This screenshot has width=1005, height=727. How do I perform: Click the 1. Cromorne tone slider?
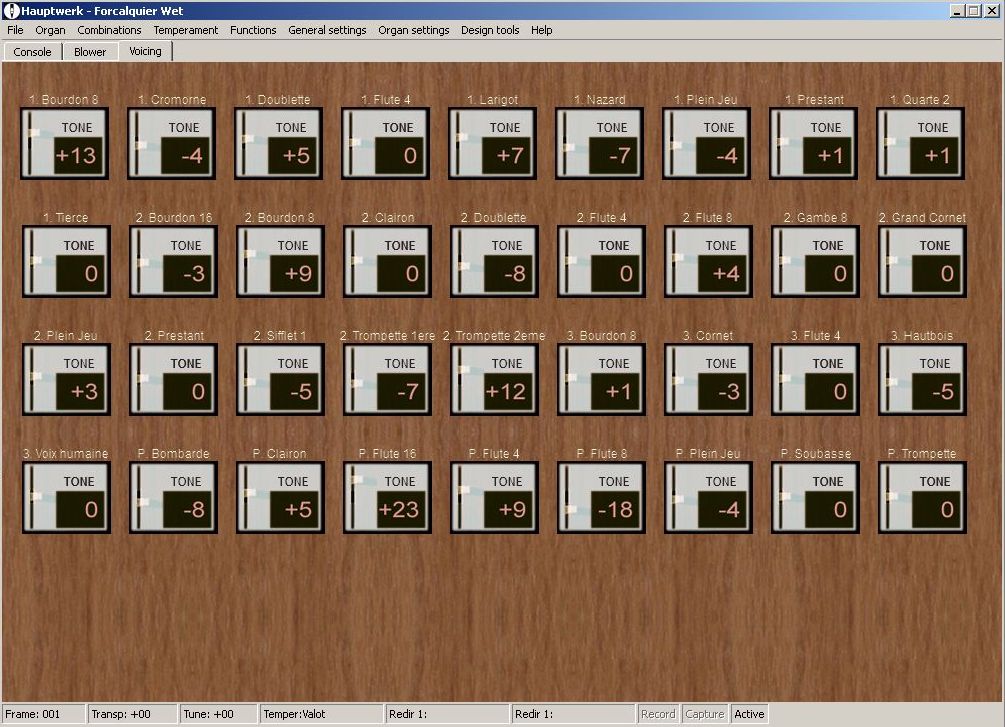pyautogui.click(x=139, y=144)
